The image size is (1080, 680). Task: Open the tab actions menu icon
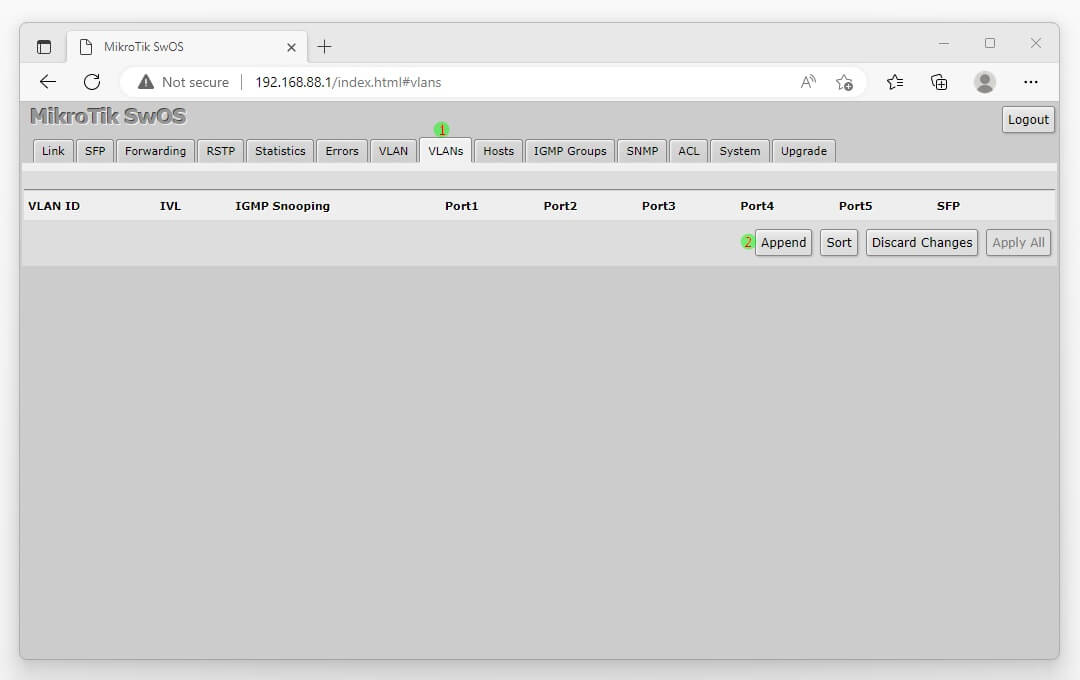pyautogui.click(x=44, y=47)
